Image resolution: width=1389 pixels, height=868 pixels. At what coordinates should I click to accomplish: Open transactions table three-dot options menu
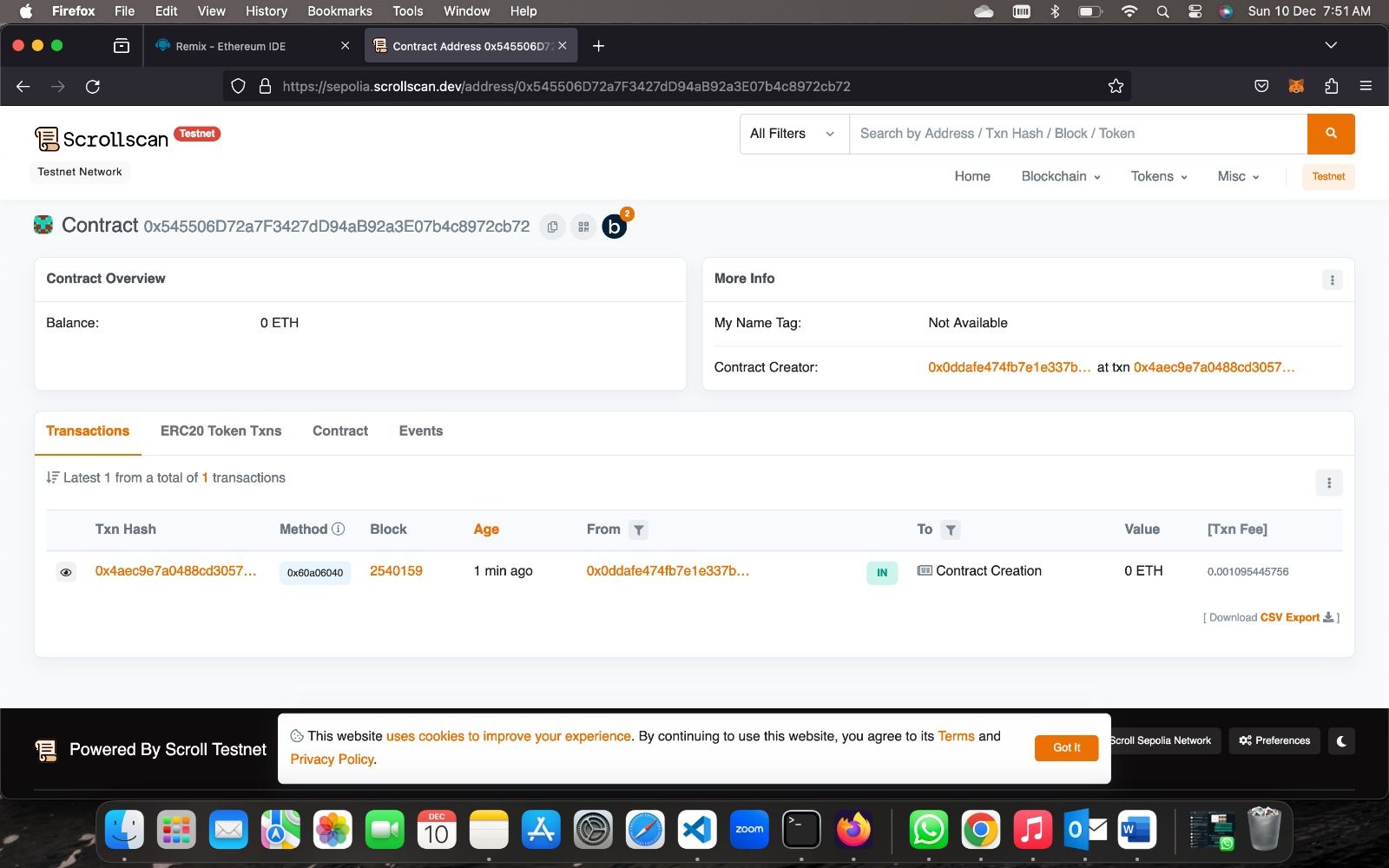[x=1329, y=483]
